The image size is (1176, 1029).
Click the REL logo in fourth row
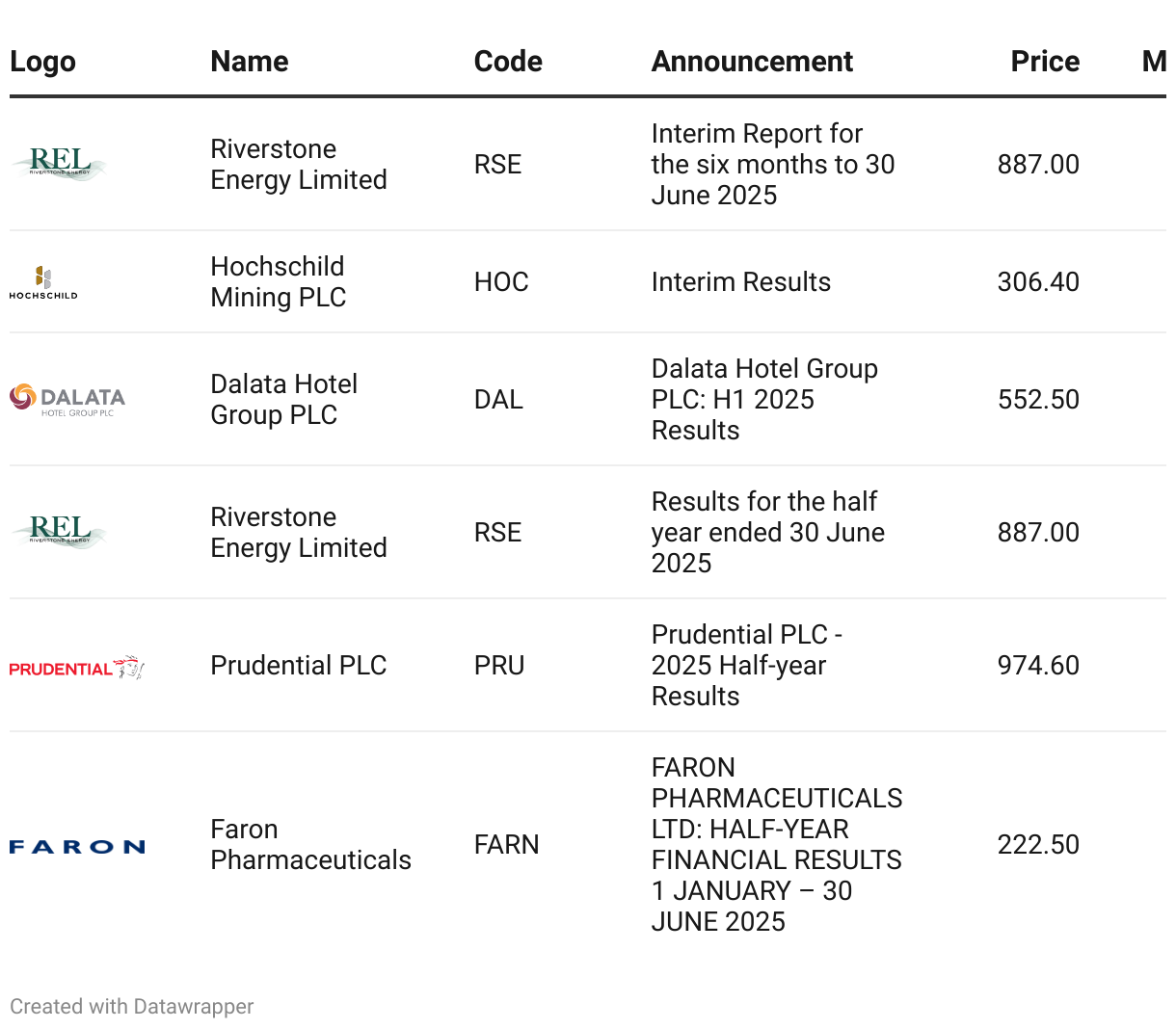(x=59, y=532)
